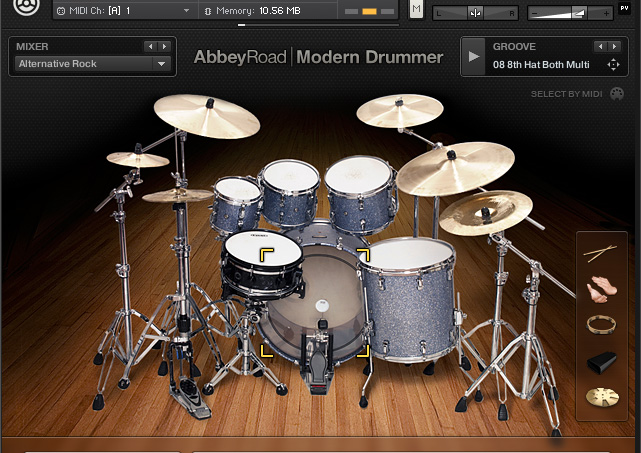Select the large ride cymbal

(x=455, y=168)
